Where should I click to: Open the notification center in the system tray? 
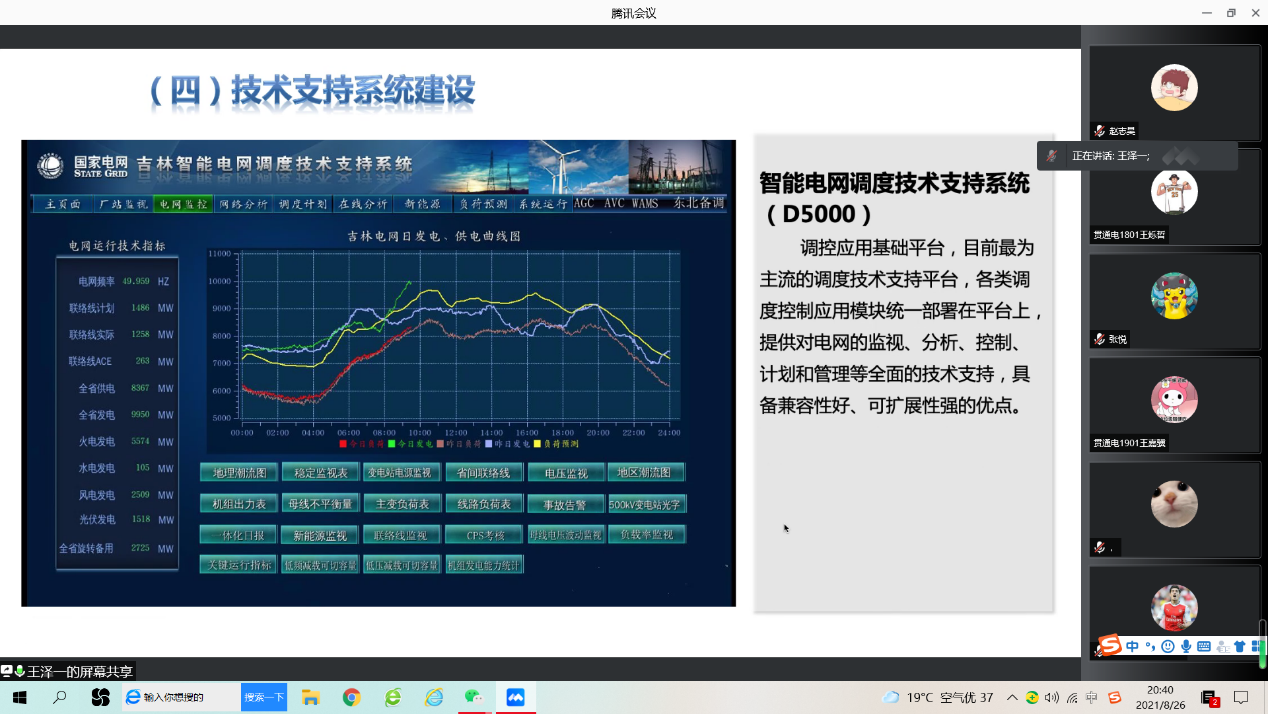pyautogui.click(x=1242, y=697)
